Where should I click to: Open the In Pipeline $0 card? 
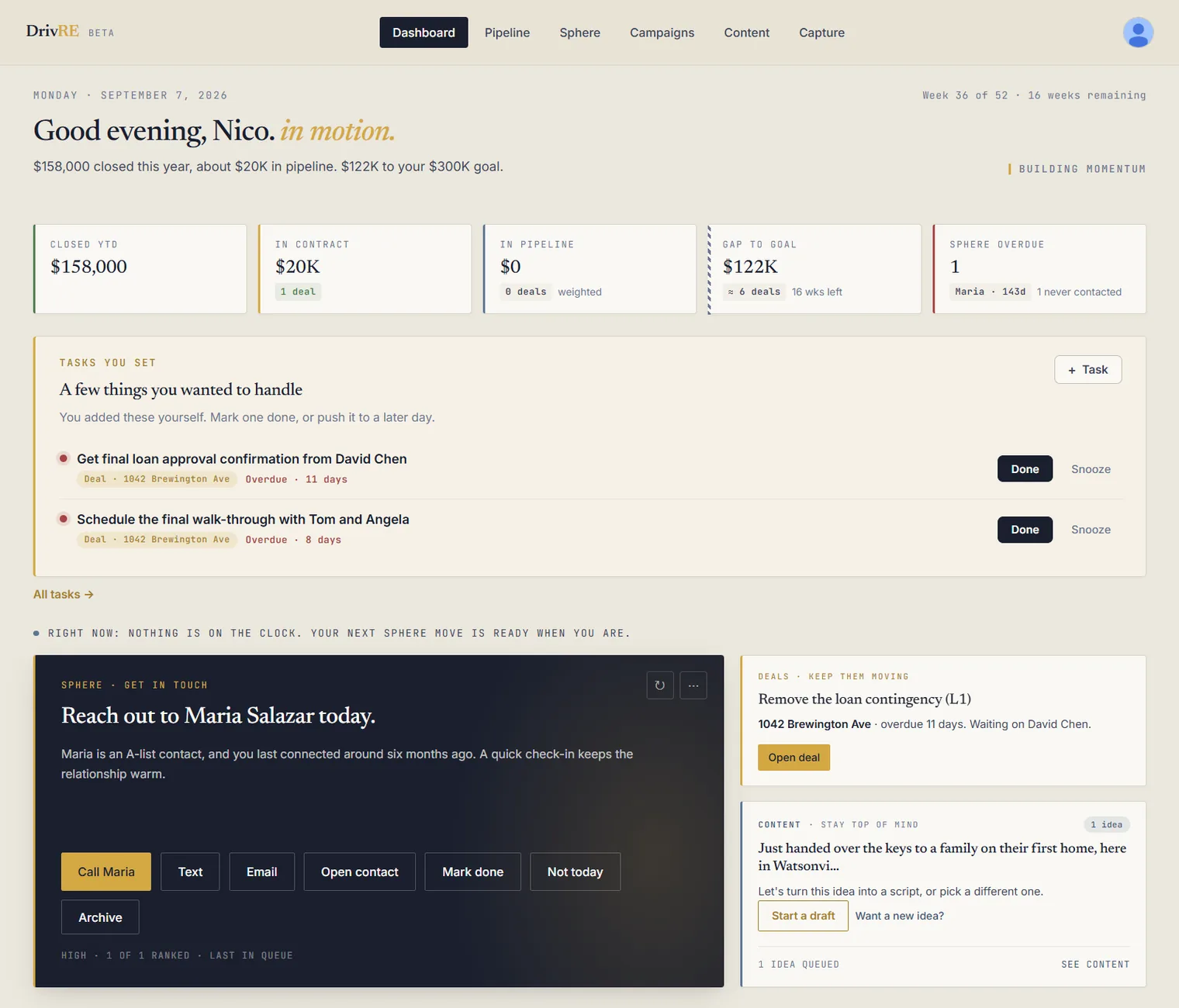[589, 269]
